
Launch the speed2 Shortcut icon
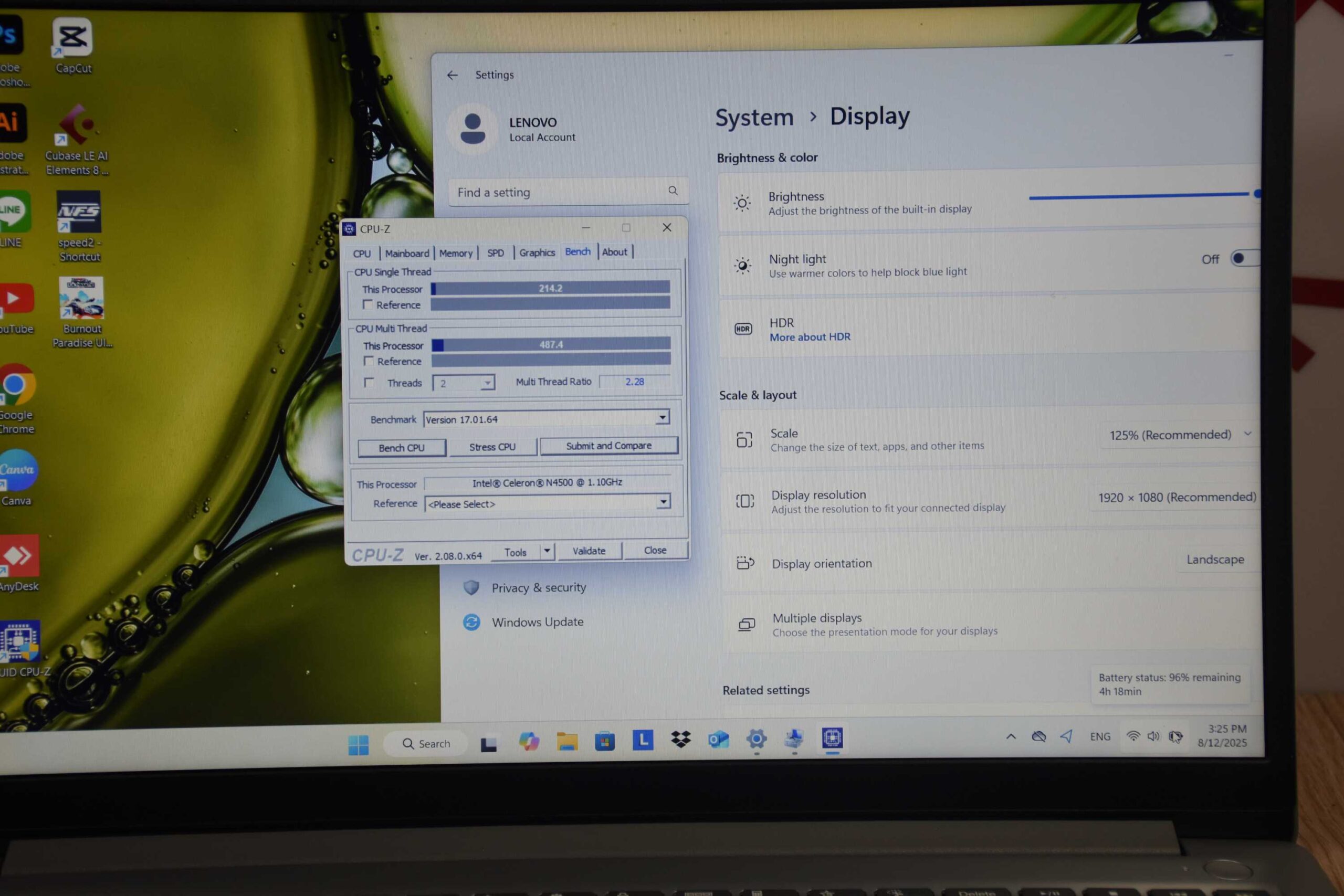79,227
